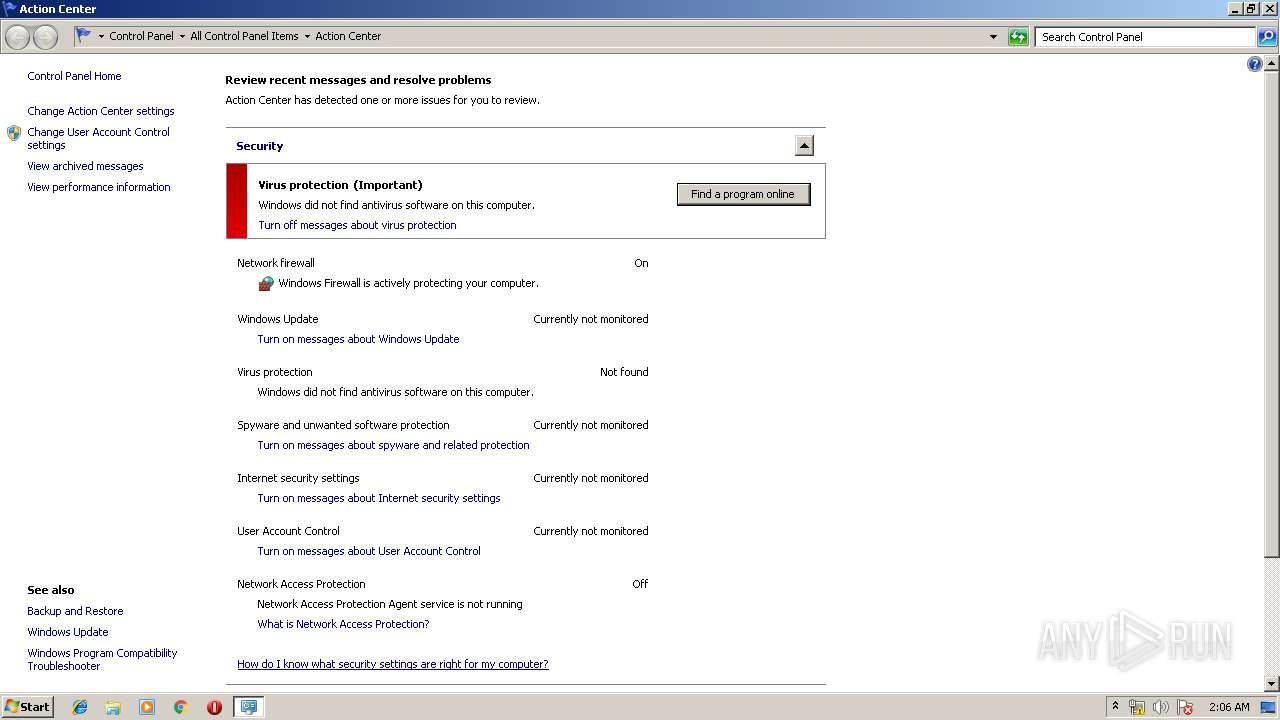
Task: Open the dropdown arrow after Control Panel breadcrumb
Action: point(181,36)
